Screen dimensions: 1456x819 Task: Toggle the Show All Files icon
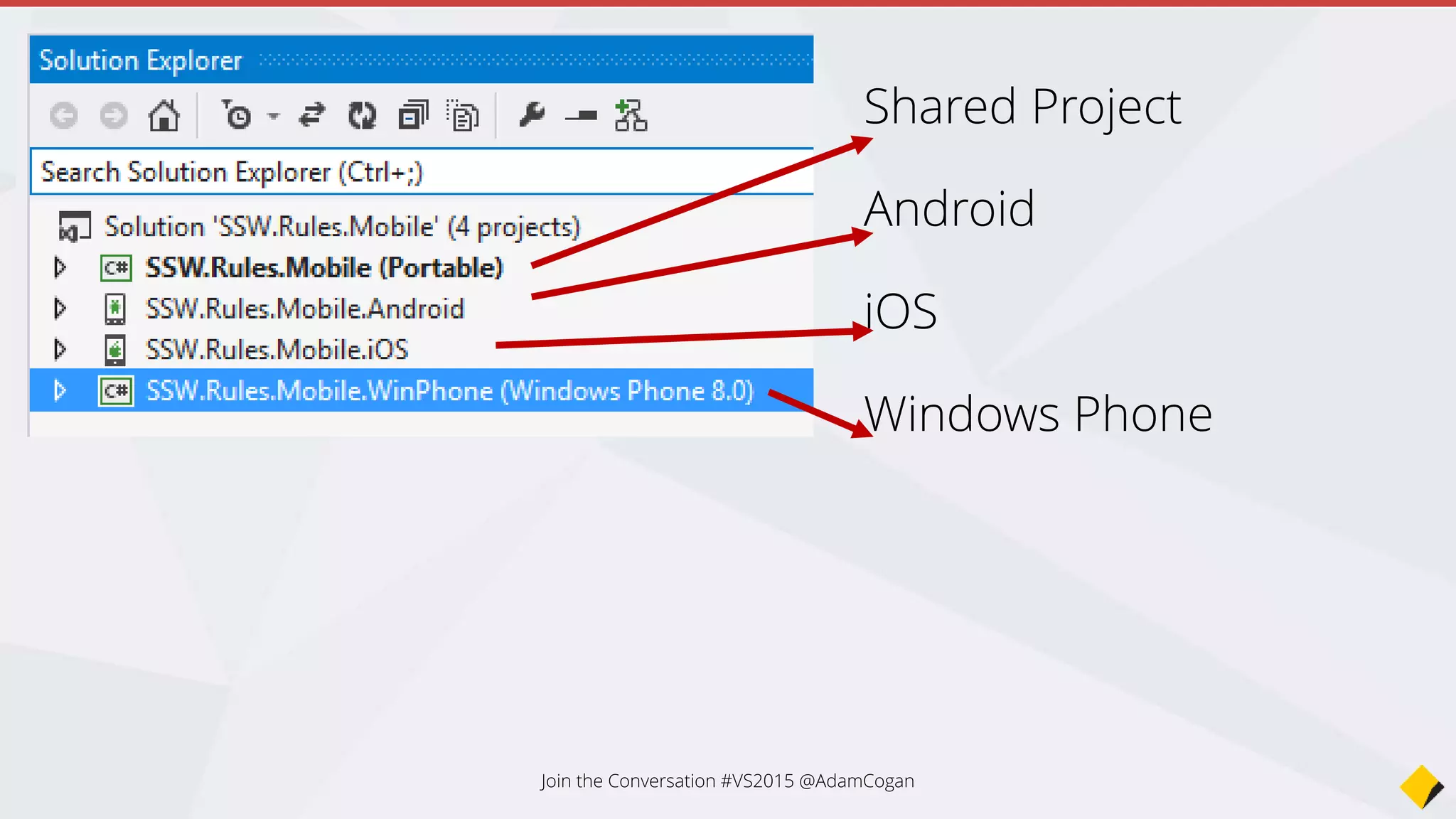coord(463,115)
